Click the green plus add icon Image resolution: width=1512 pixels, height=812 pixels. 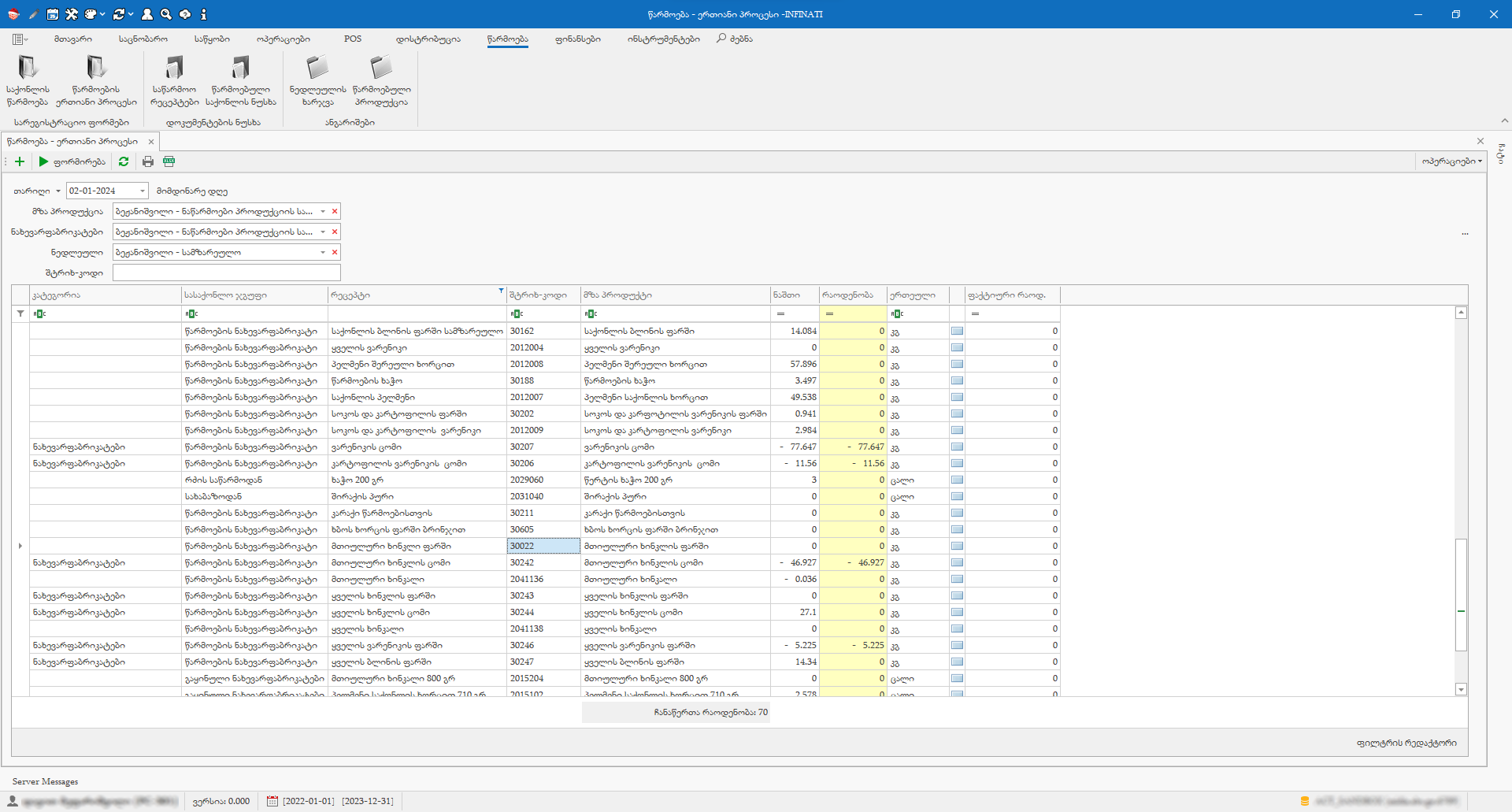[x=20, y=161]
